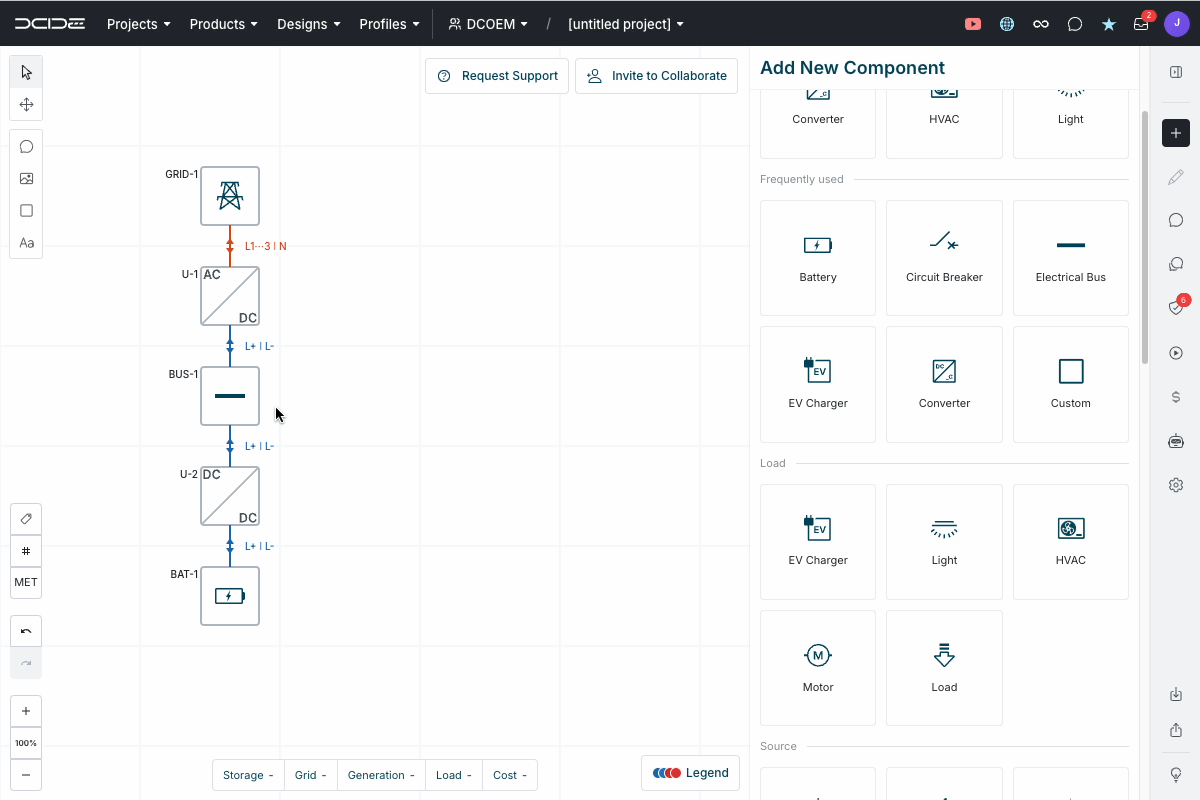Toggle the Legend display
This screenshot has width=1200, height=800.
click(690, 772)
